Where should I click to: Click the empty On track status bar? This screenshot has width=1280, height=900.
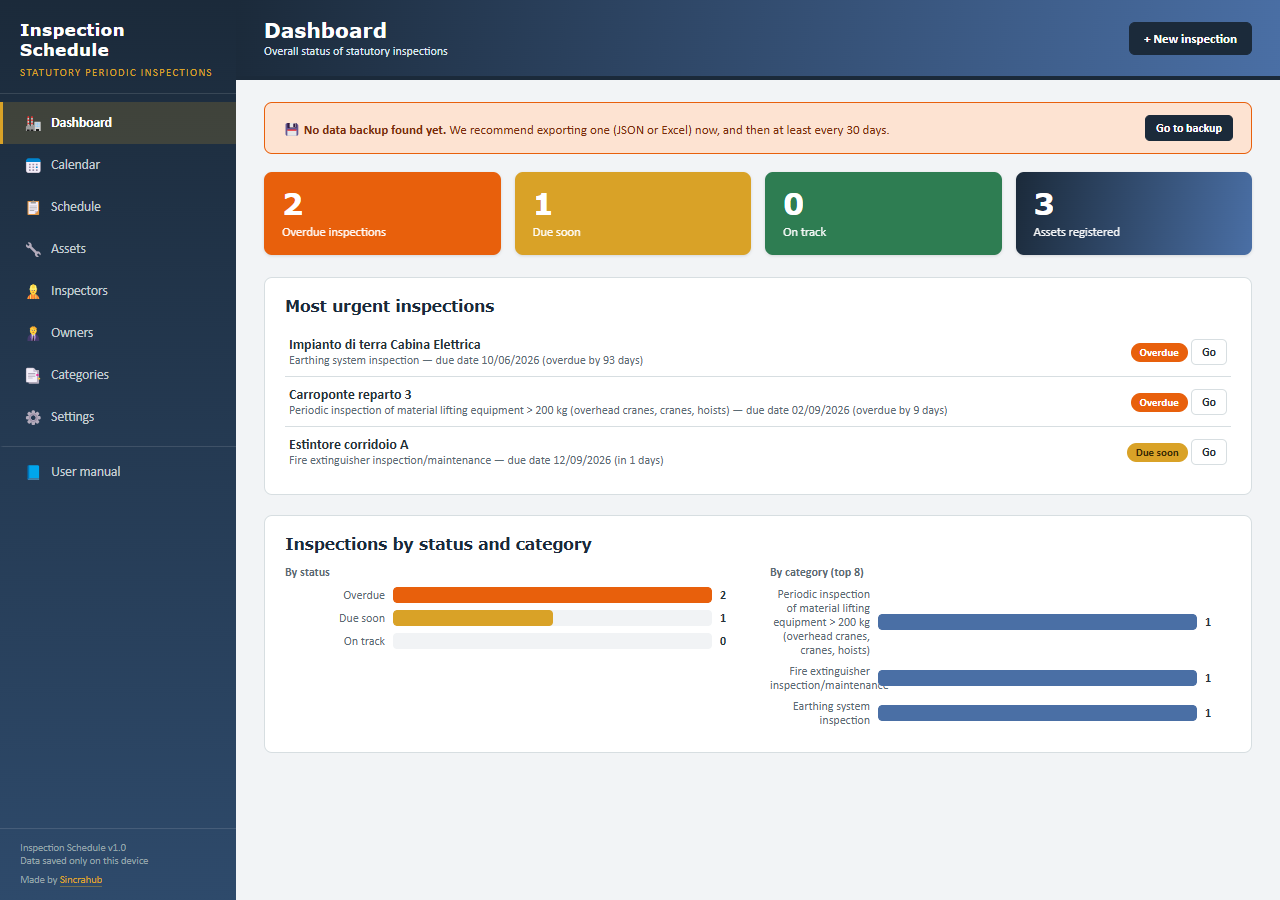(552, 641)
